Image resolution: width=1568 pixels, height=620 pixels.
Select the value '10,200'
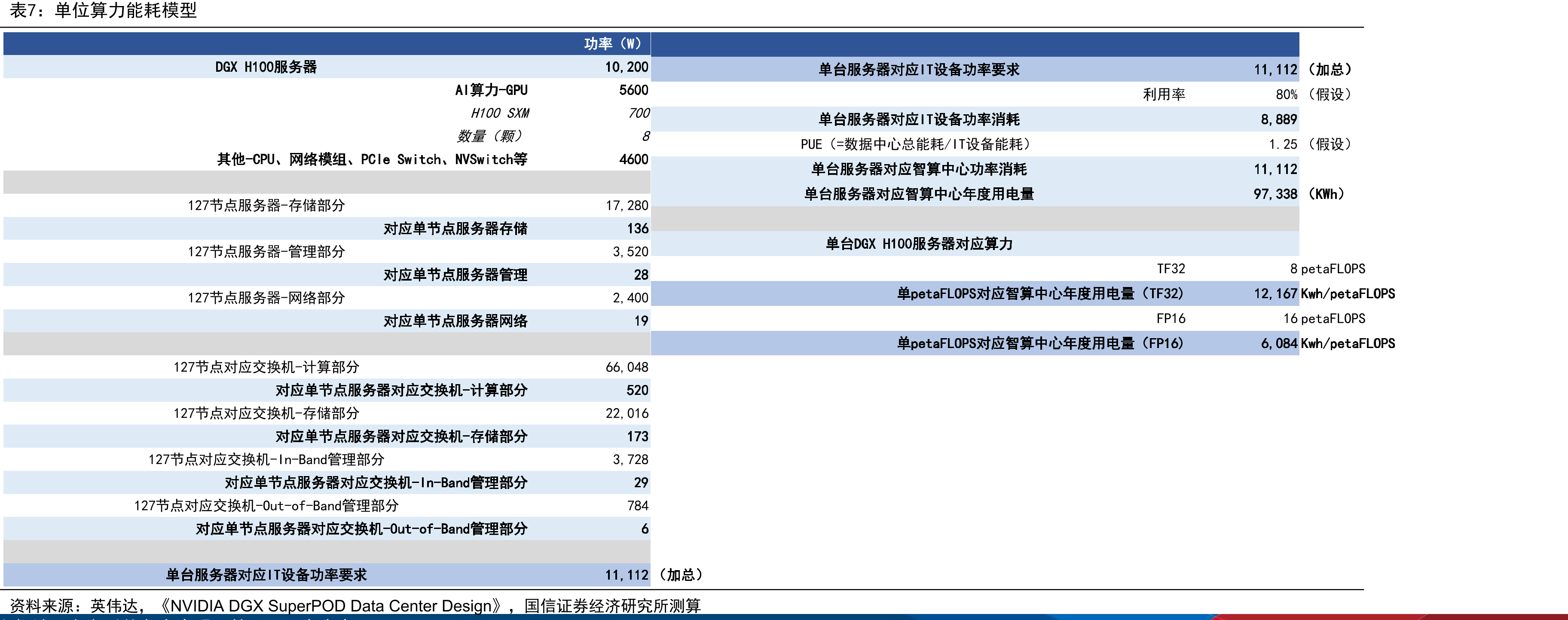(x=627, y=67)
